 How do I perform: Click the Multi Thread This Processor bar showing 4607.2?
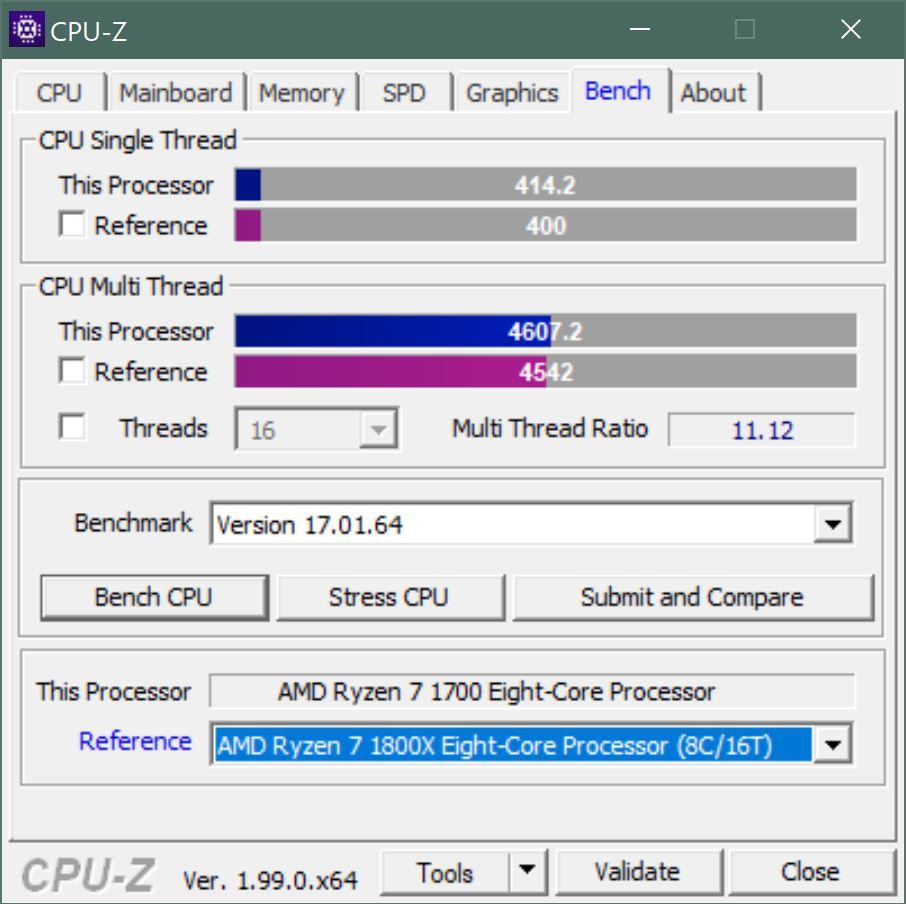[545, 331]
